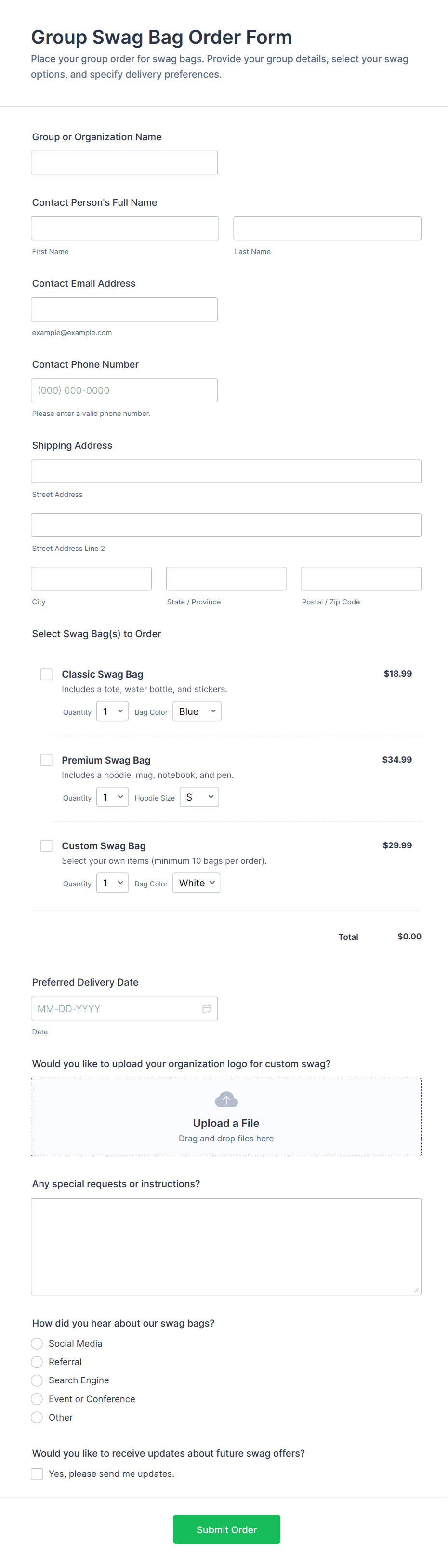The image size is (448, 1568).
Task: Open Classic Swag Bag quantity dropdown
Action: click(x=113, y=711)
